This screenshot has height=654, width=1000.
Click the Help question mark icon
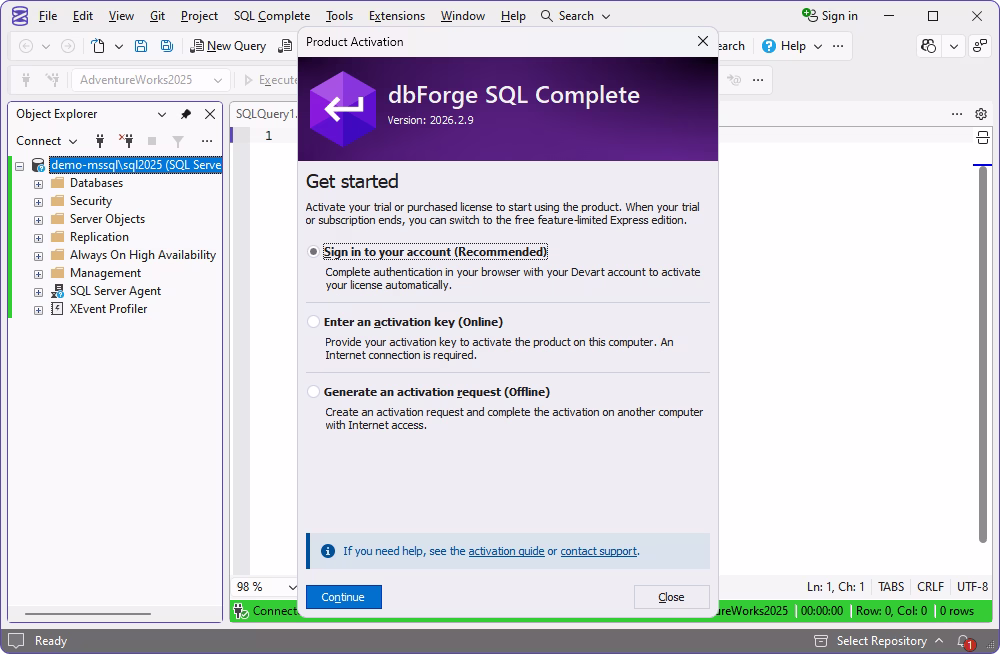(x=768, y=46)
